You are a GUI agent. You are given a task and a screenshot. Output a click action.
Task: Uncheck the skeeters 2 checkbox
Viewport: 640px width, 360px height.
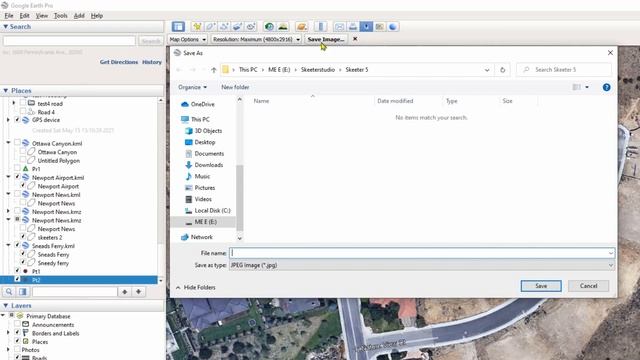[23, 237]
